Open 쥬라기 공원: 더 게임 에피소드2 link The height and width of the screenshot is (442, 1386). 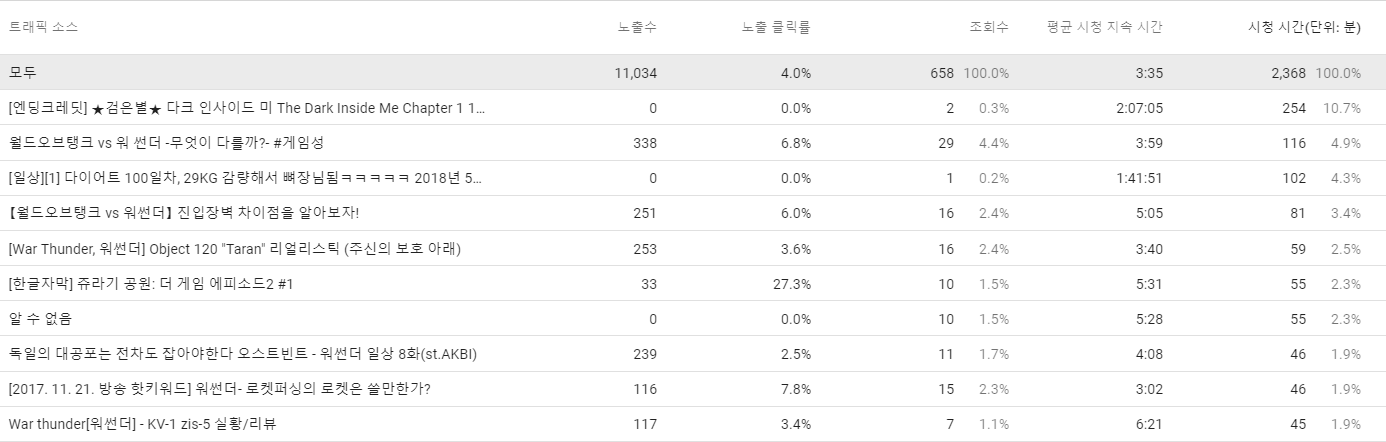click(x=150, y=284)
